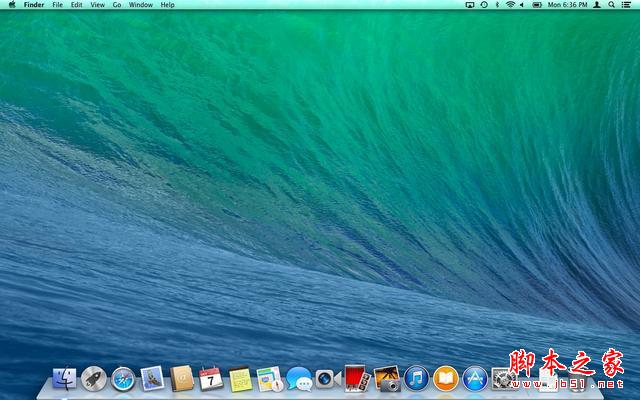Open the App Store from Dock
This screenshot has height=400, width=640.
[475, 378]
